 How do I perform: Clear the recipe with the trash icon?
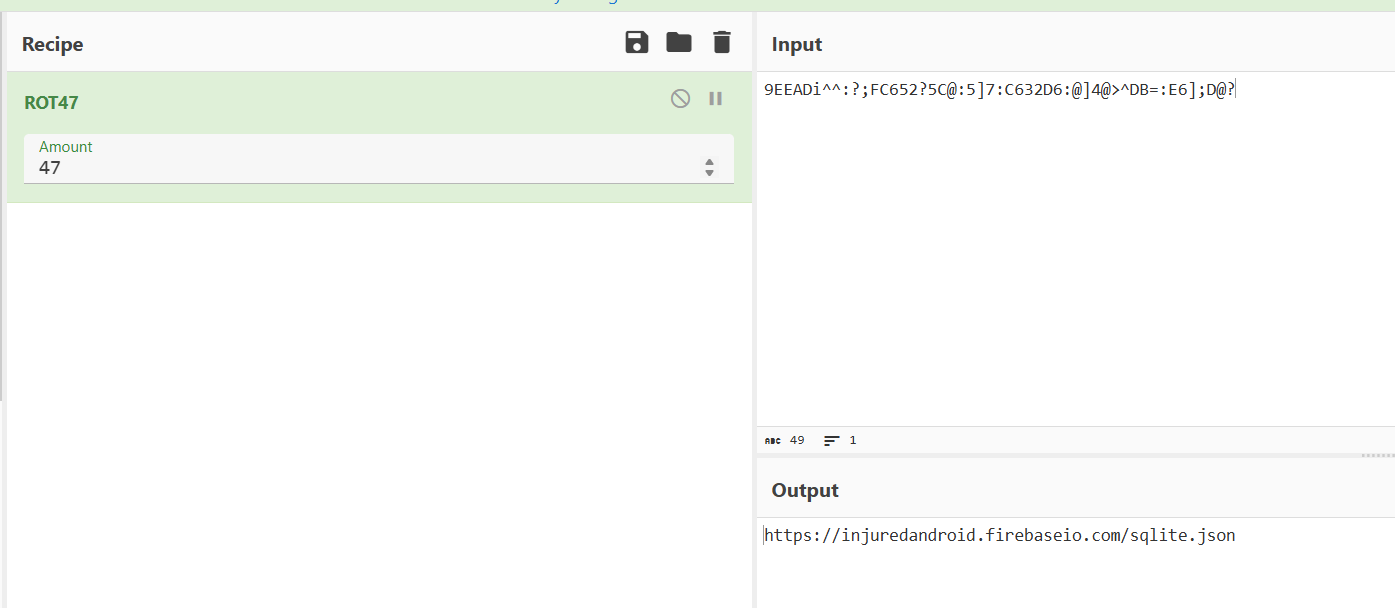(x=721, y=42)
